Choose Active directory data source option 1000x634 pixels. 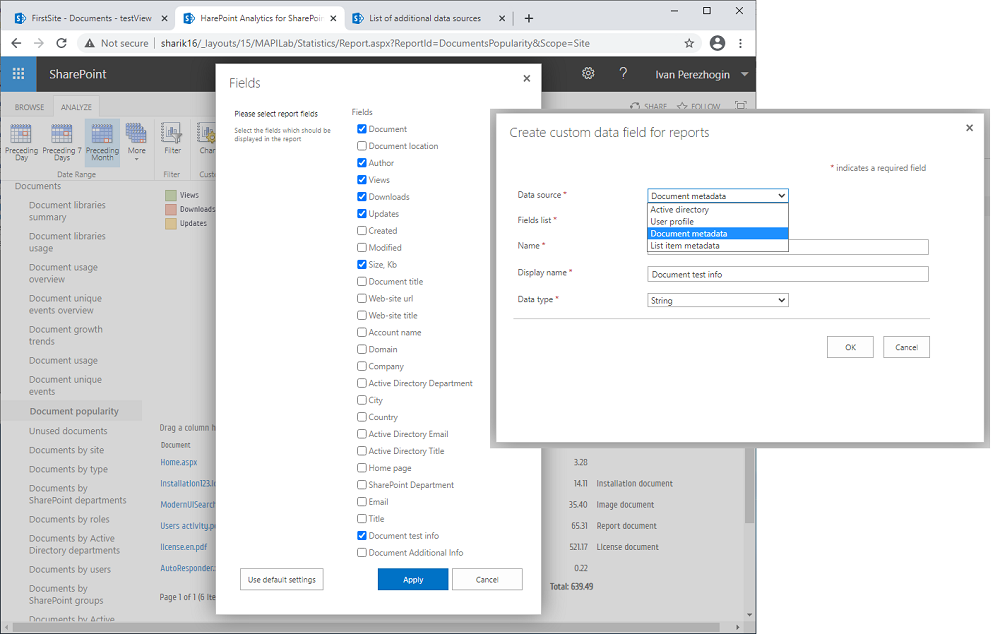pos(717,209)
